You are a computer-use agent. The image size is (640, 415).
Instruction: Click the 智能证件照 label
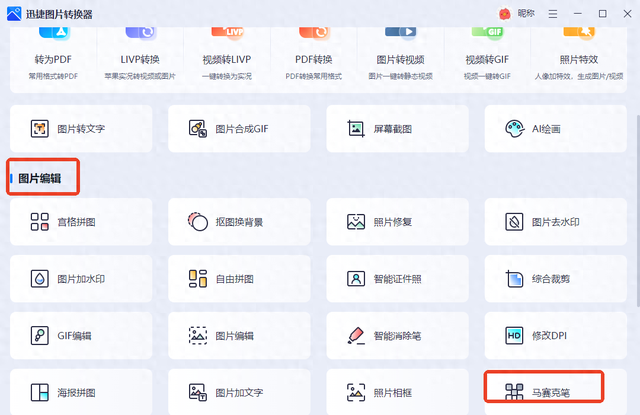click(398, 279)
